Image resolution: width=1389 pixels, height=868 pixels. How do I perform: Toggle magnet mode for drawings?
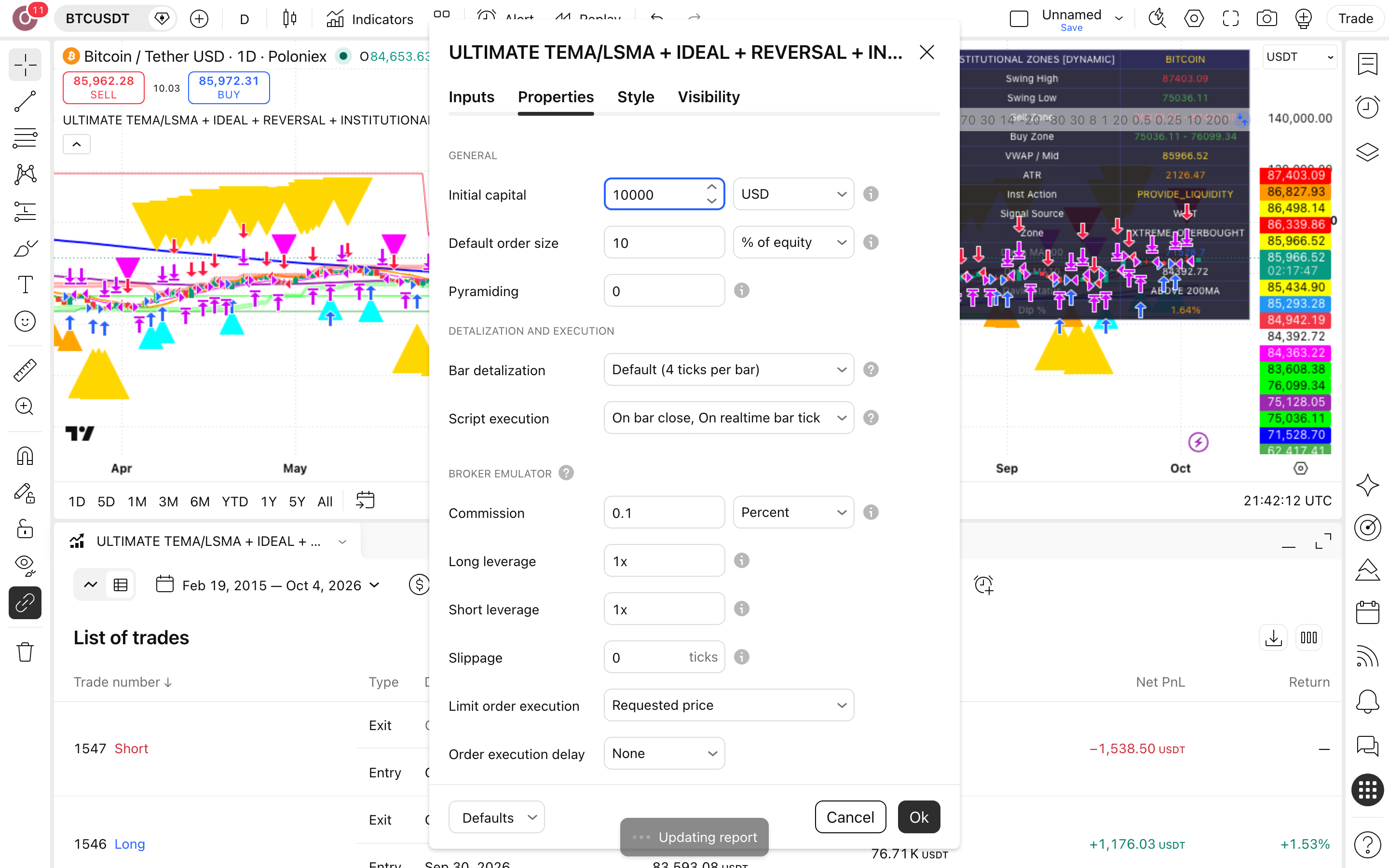25,456
